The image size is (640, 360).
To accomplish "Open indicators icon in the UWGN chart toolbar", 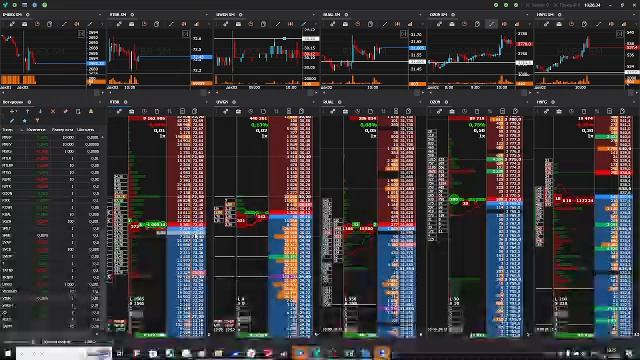I will [303, 24].
